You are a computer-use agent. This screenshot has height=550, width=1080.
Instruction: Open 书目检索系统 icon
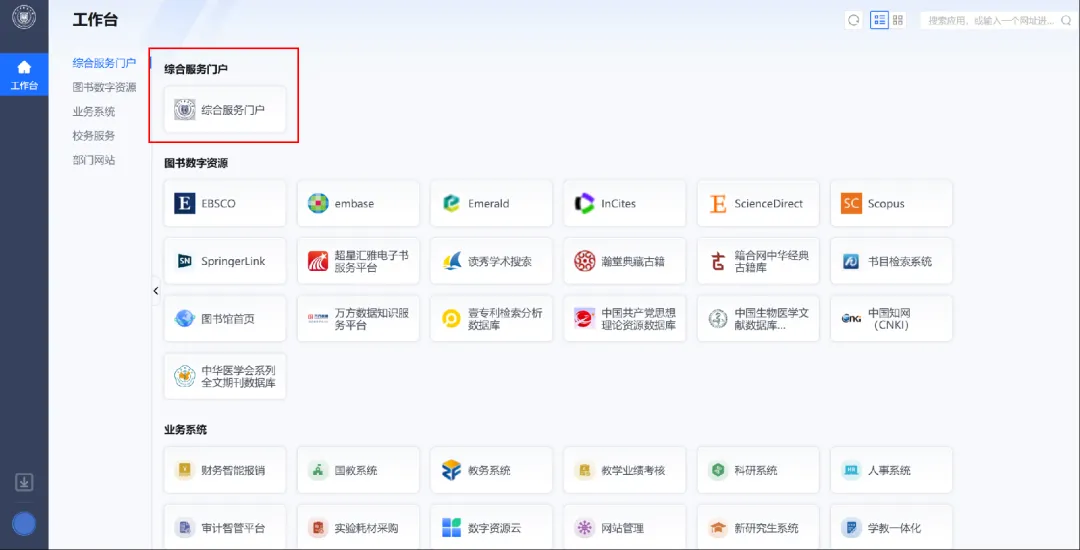click(x=851, y=262)
